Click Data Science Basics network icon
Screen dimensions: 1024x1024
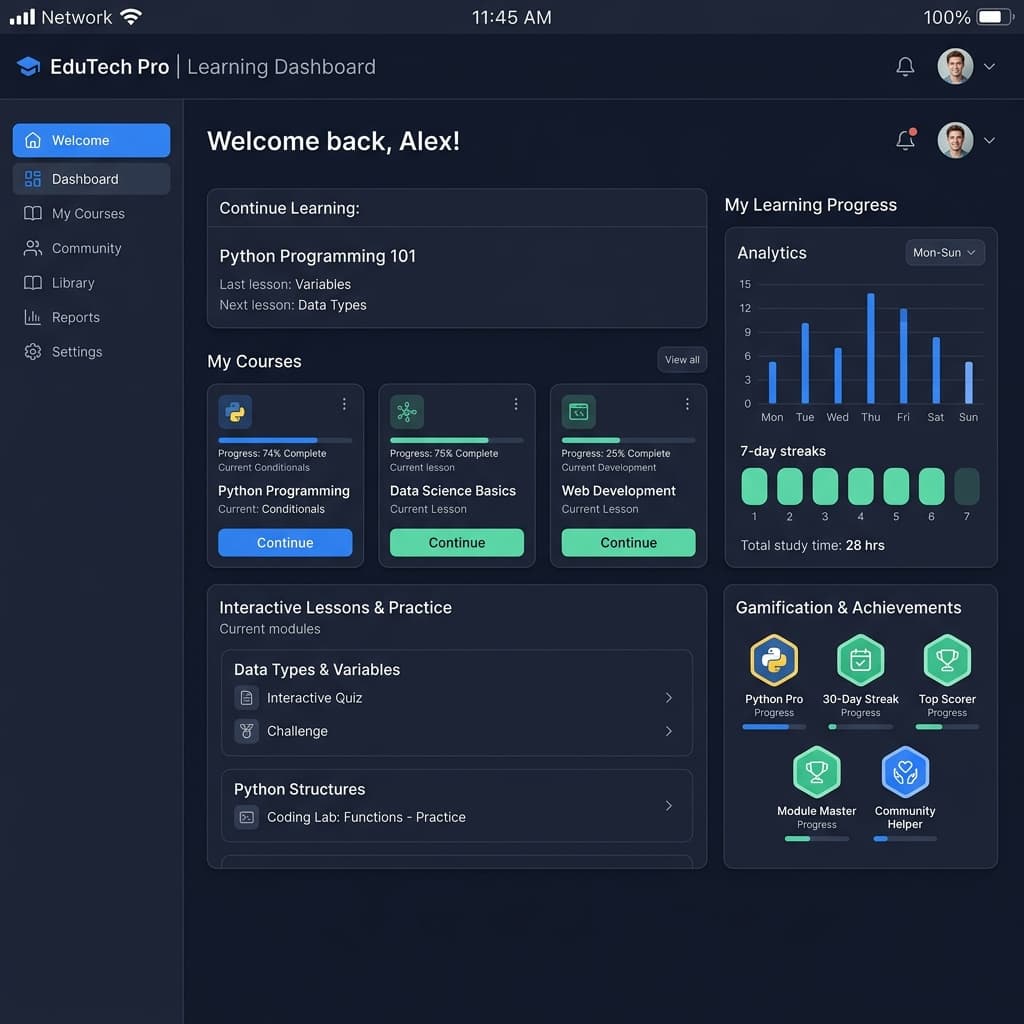[x=407, y=411]
